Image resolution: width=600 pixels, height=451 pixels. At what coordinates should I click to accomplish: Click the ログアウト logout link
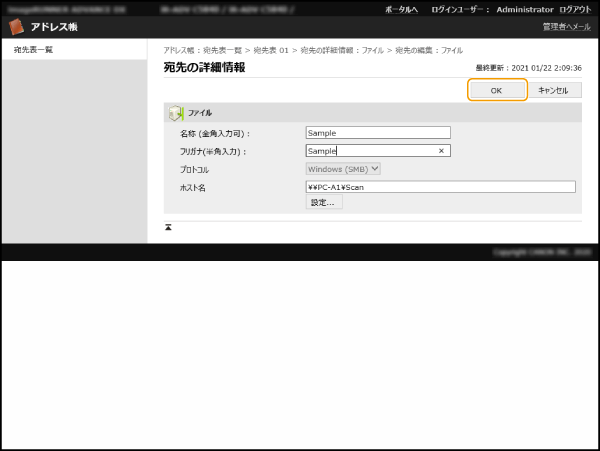576,8
